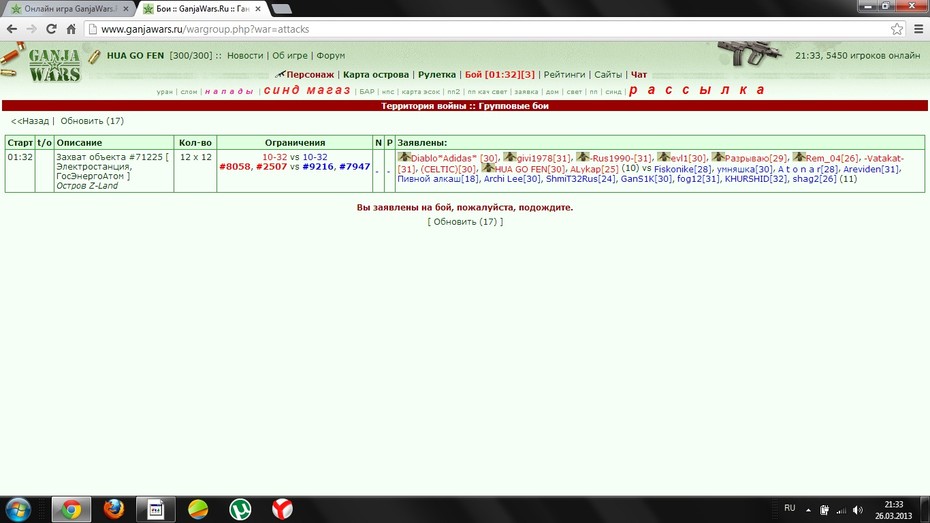Image resolution: width=930 pixels, height=523 pixels.
Task: Click the syndicate icon beside Разрываю
Action: [718, 157]
